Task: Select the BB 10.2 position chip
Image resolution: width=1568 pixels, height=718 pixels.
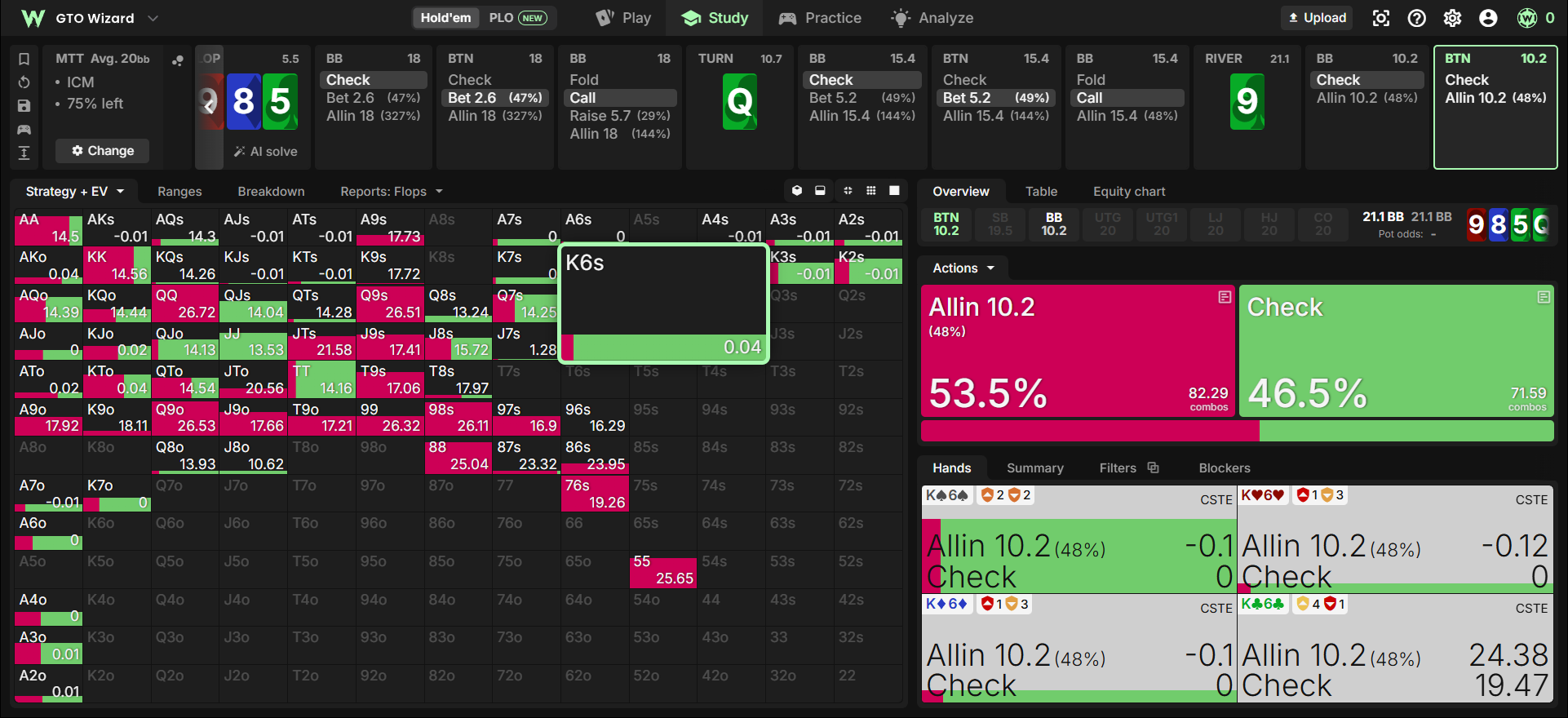Action: click(1054, 224)
